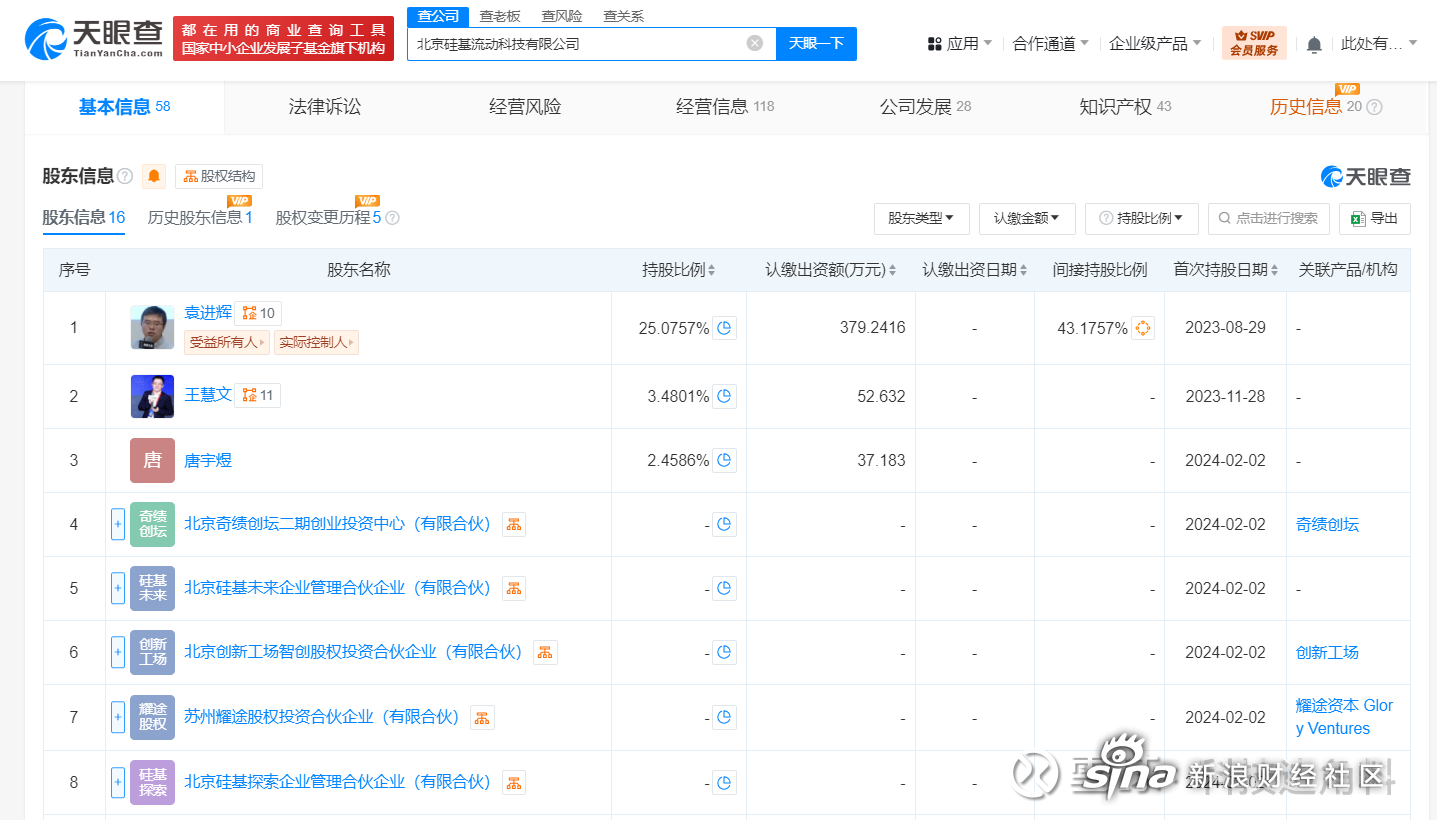Open pie chart icon in 苏州耀途股权 row
Viewport: 1437px width, 820px height.
pos(725,718)
